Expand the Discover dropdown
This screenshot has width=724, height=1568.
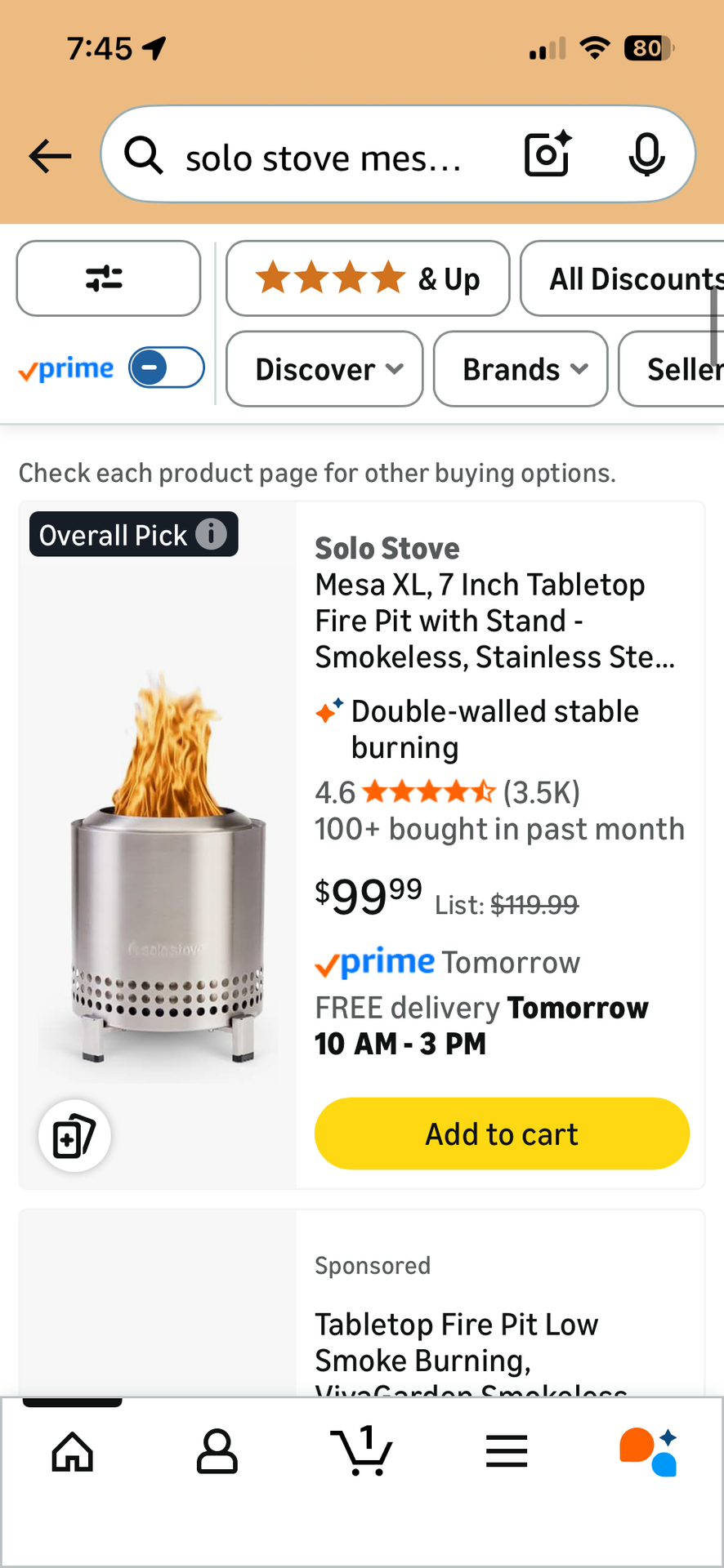point(324,369)
